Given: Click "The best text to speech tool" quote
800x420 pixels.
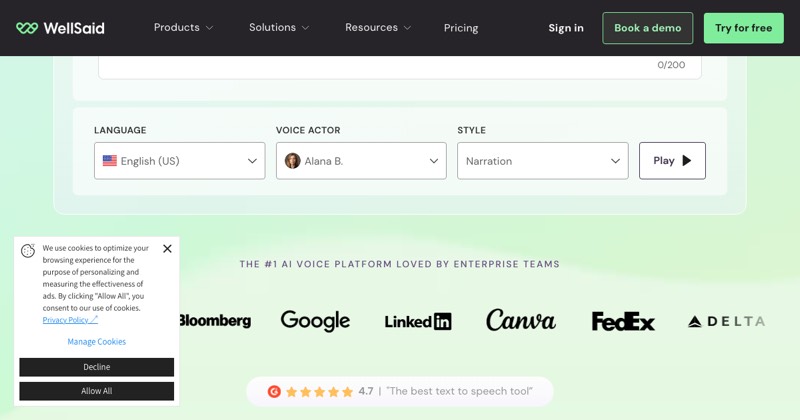Looking at the screenshot, I should [459, 391].
